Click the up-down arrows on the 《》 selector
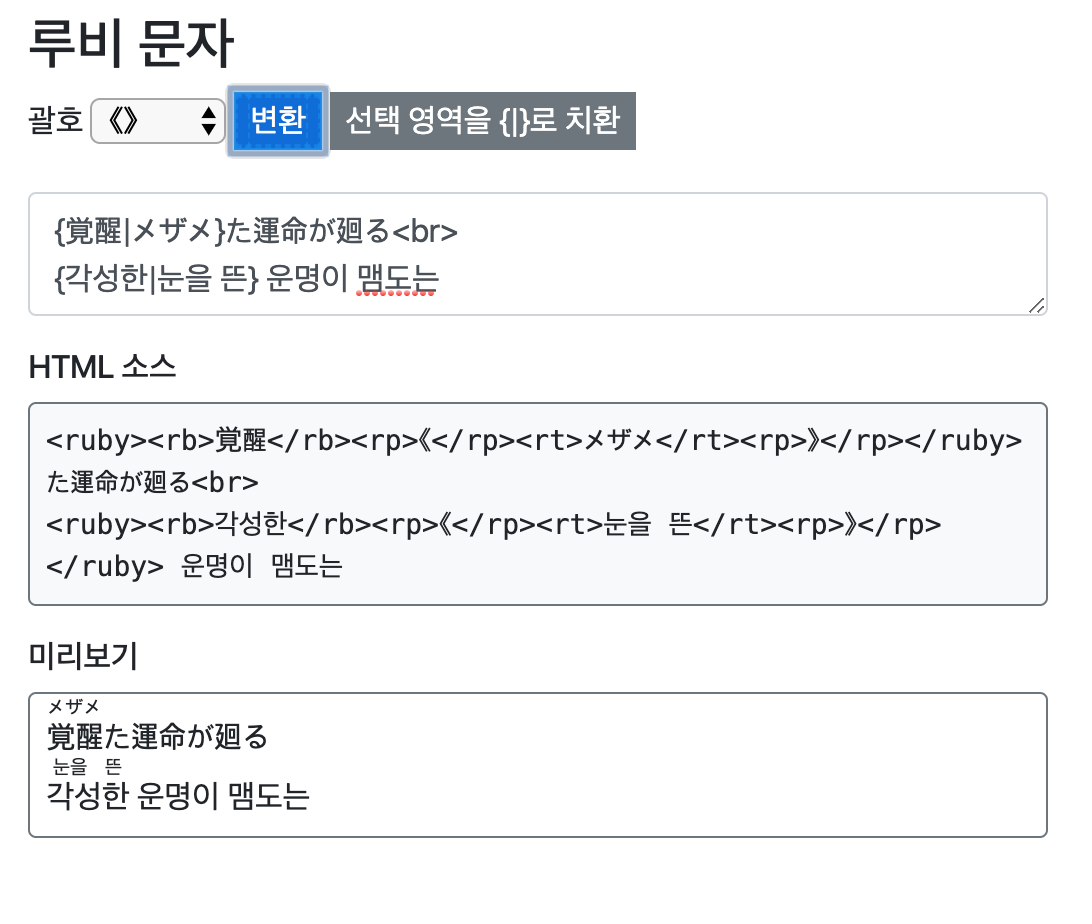 (x=209, y=122)
